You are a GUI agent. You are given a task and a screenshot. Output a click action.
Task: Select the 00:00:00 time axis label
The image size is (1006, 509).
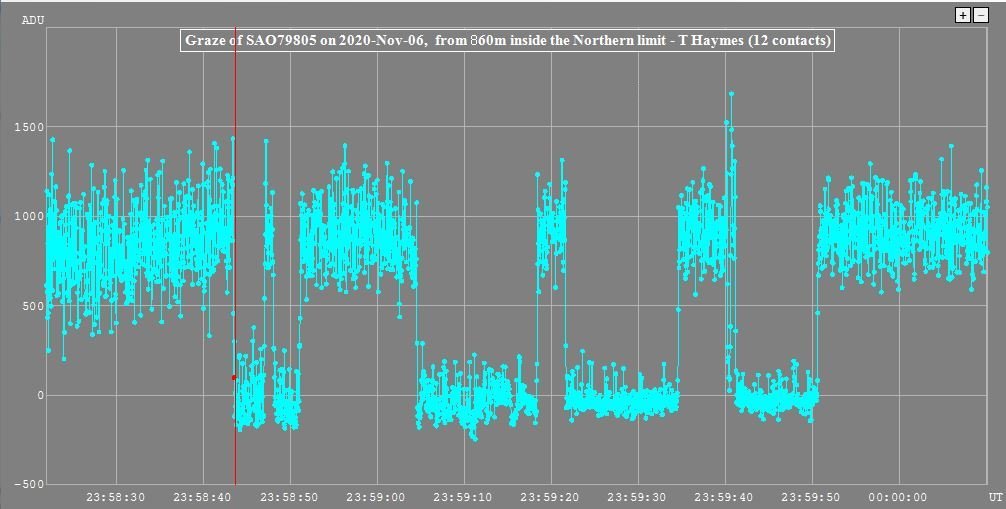[900, 497]
